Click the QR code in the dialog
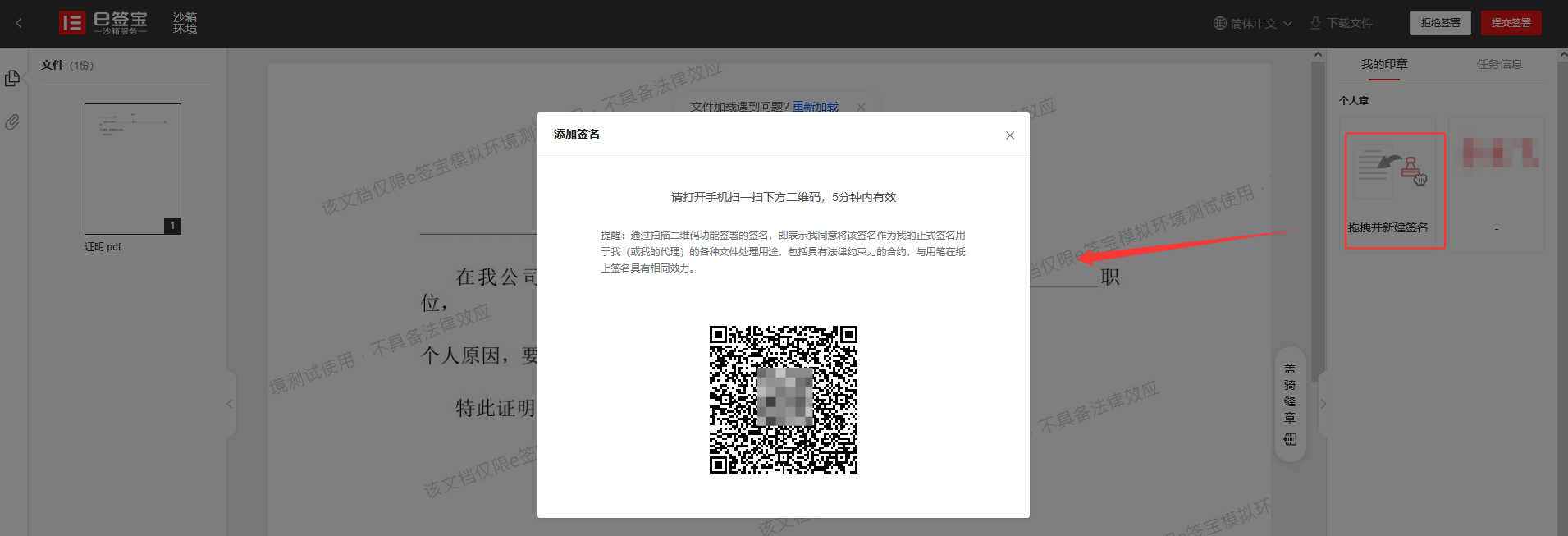This screenshot has height=536, width=1568. tap(784, 400)
